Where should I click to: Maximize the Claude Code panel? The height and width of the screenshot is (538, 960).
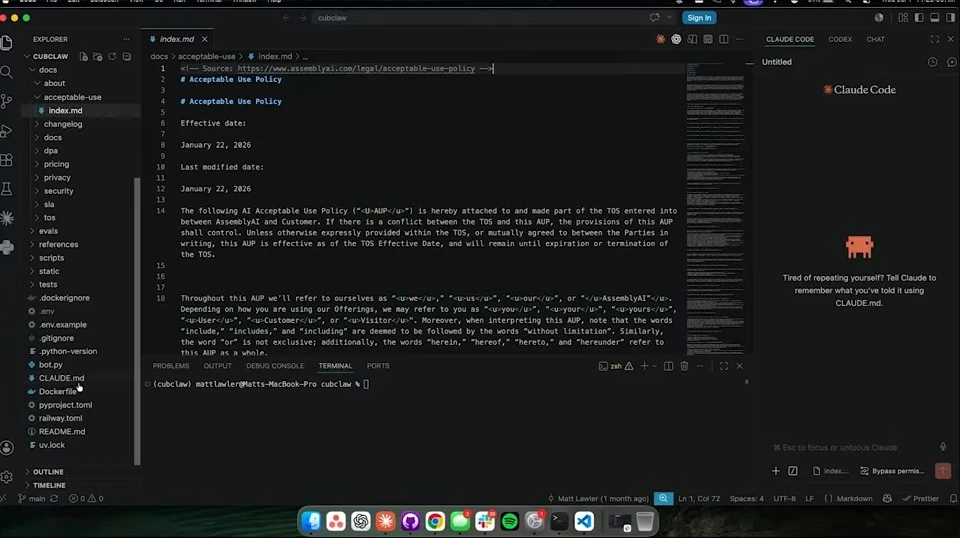click(x=934, y=39)
